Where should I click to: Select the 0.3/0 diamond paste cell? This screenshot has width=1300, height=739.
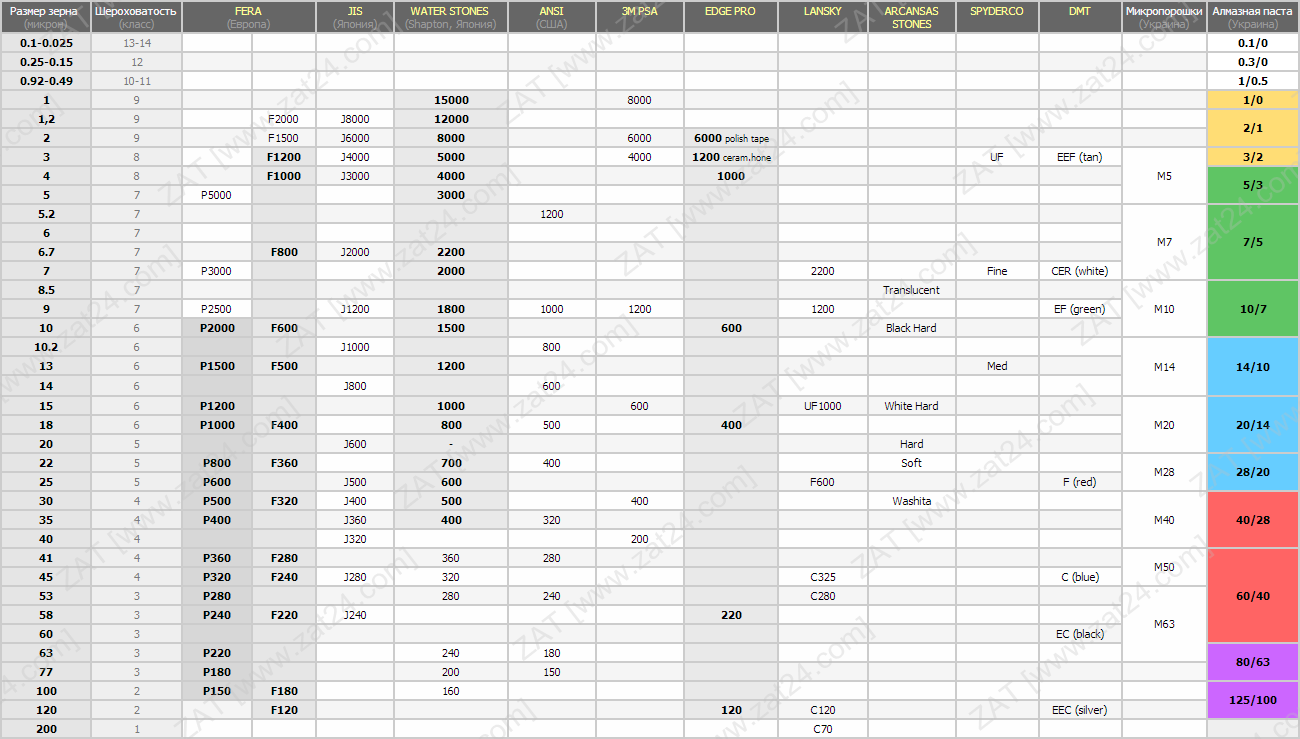pyautogui.click(x=1253, y=62)
